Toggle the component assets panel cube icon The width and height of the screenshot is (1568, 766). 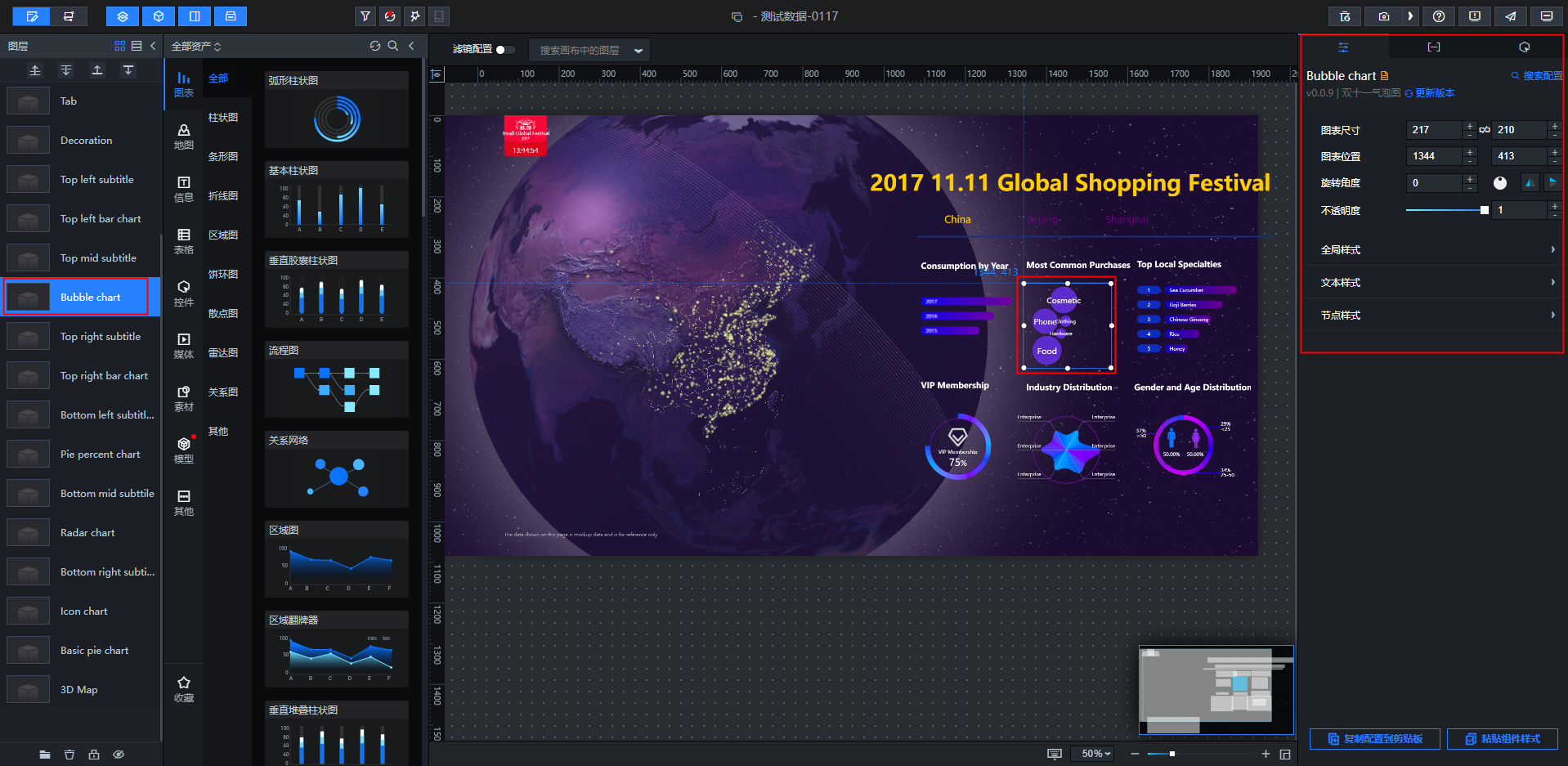(x=159, y=16)
